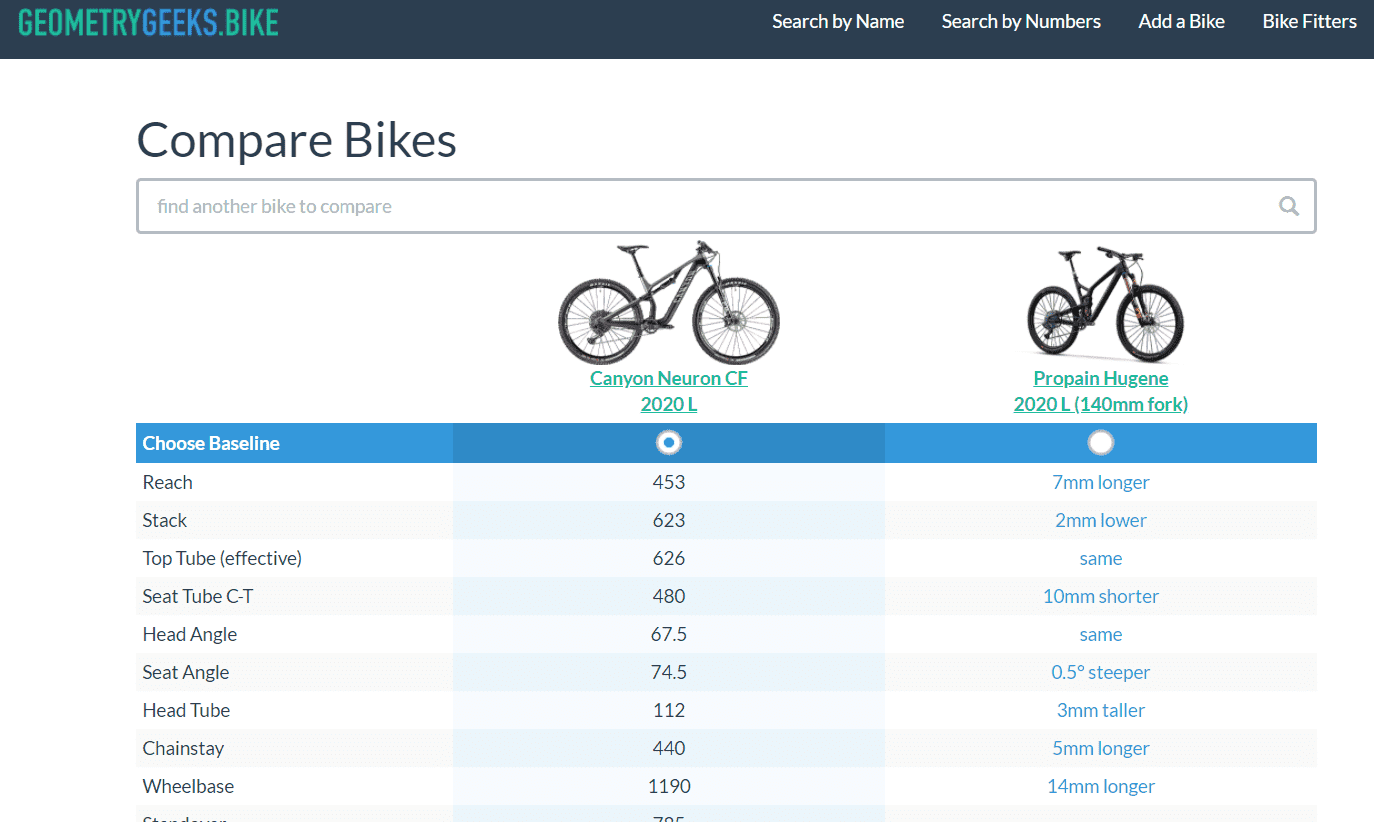Click the '10mm shorter' Seat Tube value
The image size is (1374, 822).
[1101, 596]
